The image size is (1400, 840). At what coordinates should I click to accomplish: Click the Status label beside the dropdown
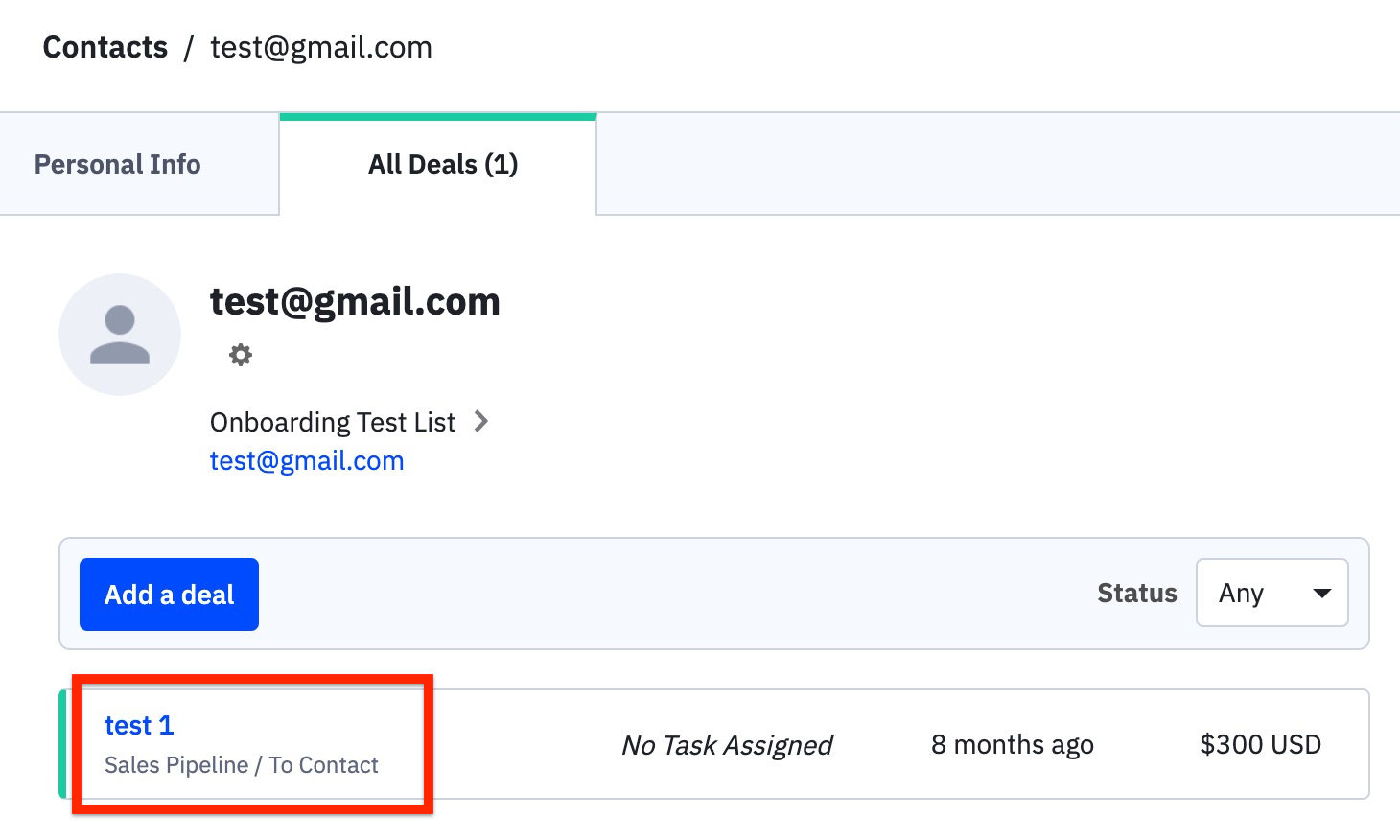tap(1137, 594)
